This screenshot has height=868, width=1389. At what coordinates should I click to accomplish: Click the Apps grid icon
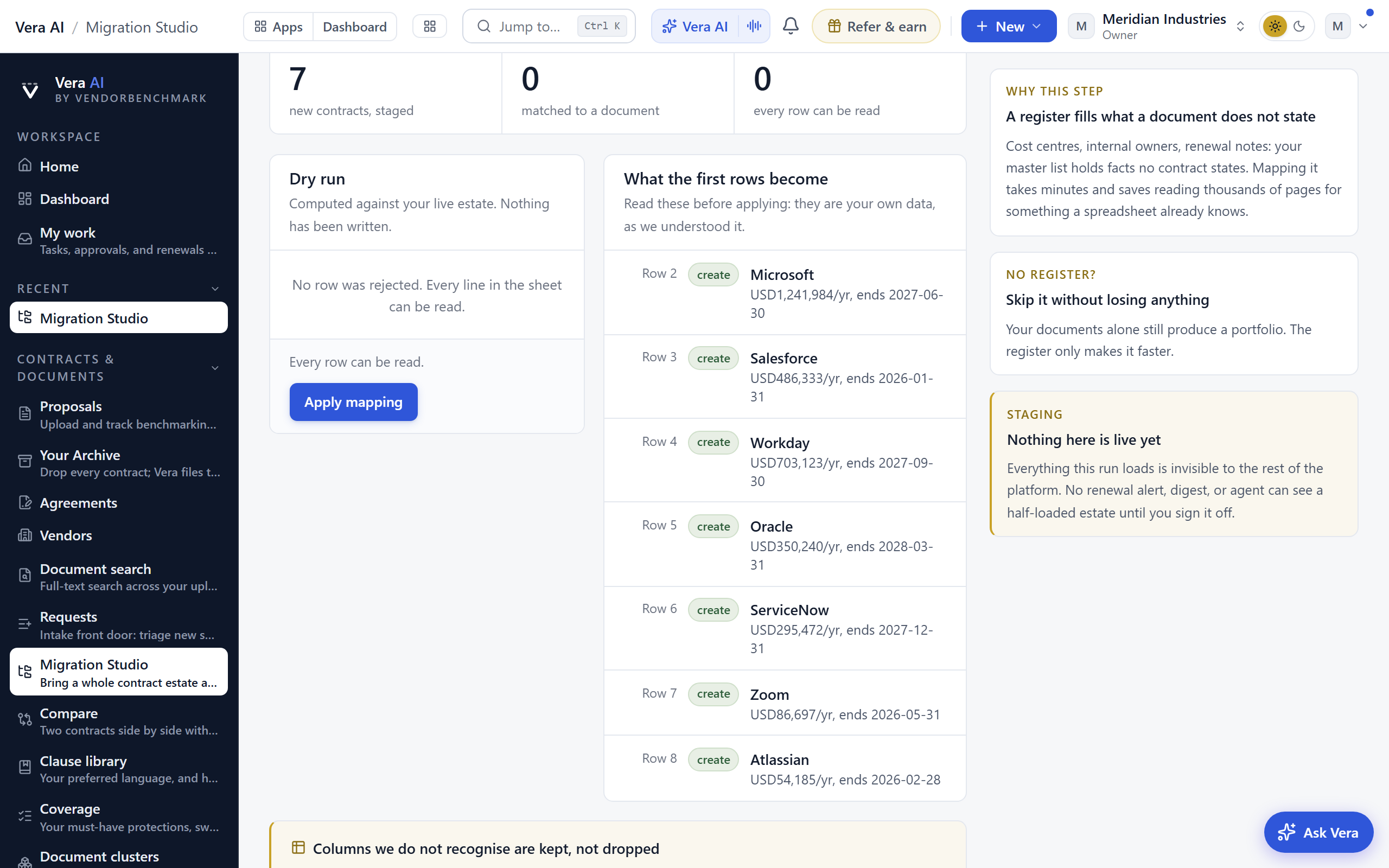[260, 27]
